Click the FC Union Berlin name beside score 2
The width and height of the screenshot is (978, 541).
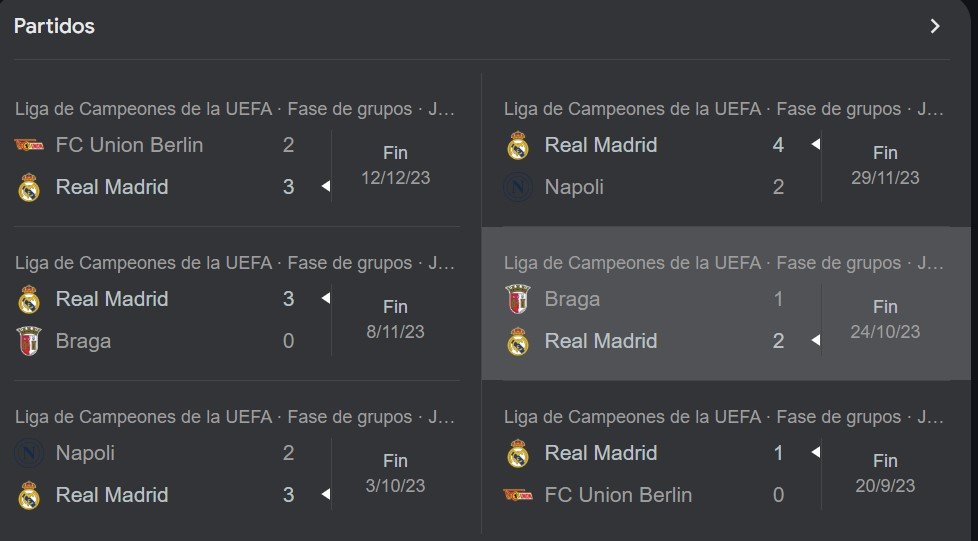pos(129,145)
